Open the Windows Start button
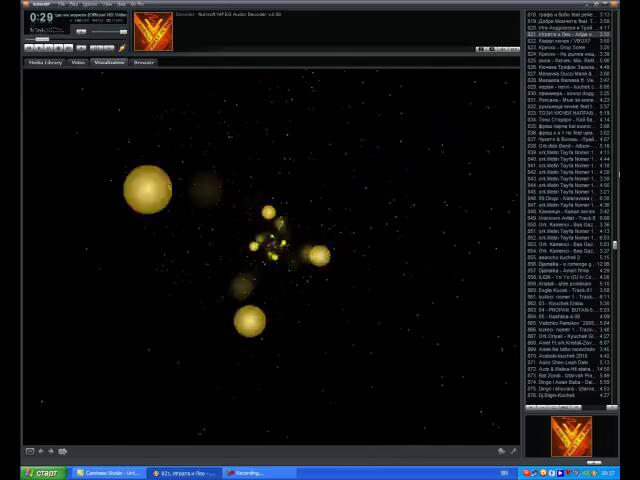 click(42, 473)
